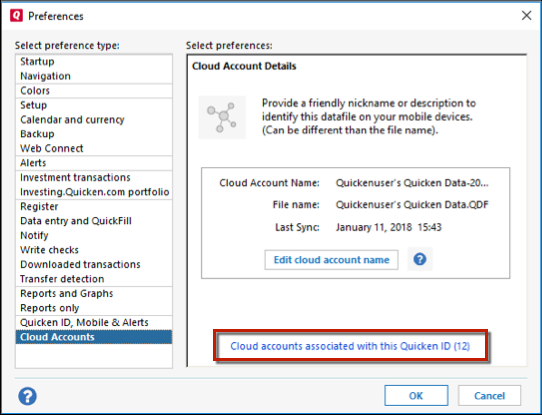
Task: Click the friendly nickname description text
Action: point(368,117)
